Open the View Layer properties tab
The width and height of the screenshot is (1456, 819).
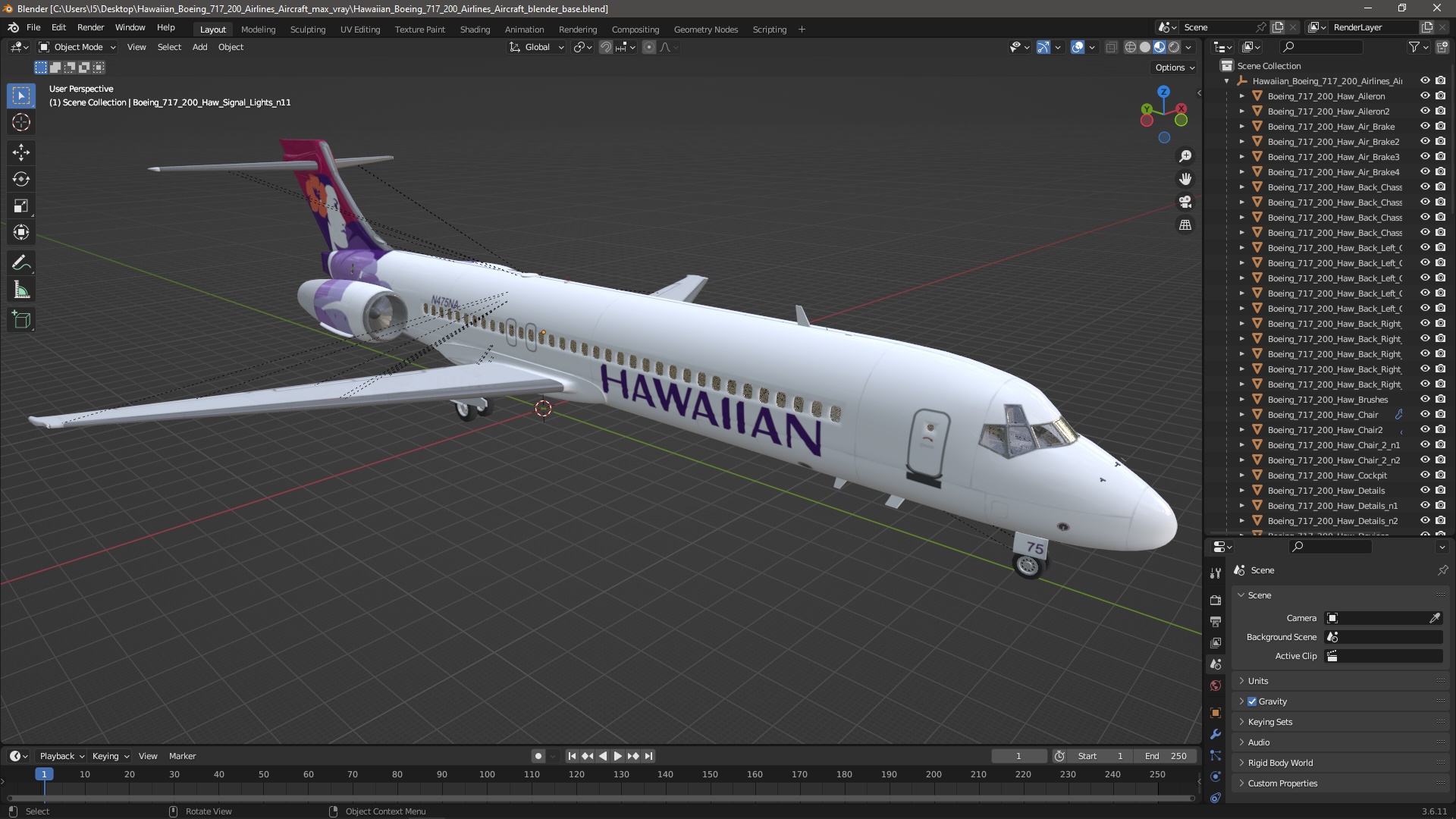tap(1216, 642)
